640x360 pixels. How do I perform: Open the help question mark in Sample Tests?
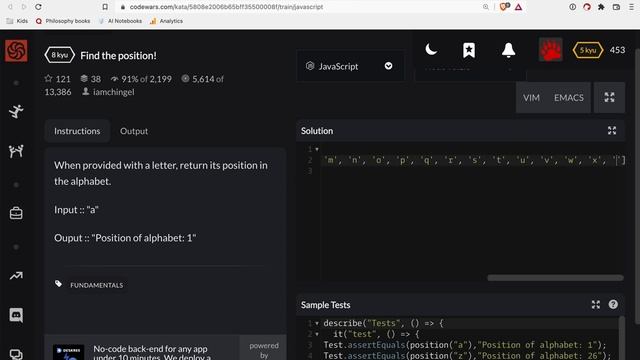[613, 304]
